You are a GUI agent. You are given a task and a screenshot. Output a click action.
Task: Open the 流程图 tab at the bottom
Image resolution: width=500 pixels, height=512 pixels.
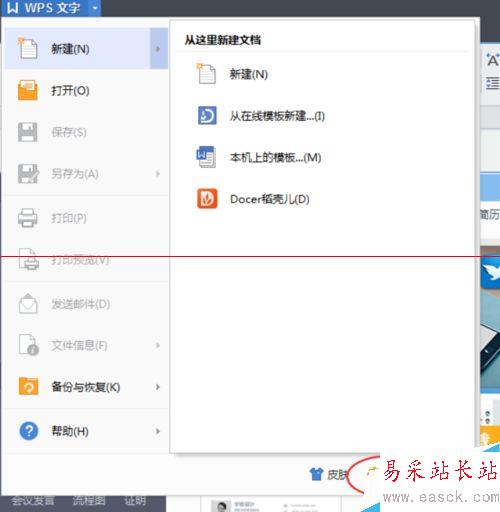[89, 500]
